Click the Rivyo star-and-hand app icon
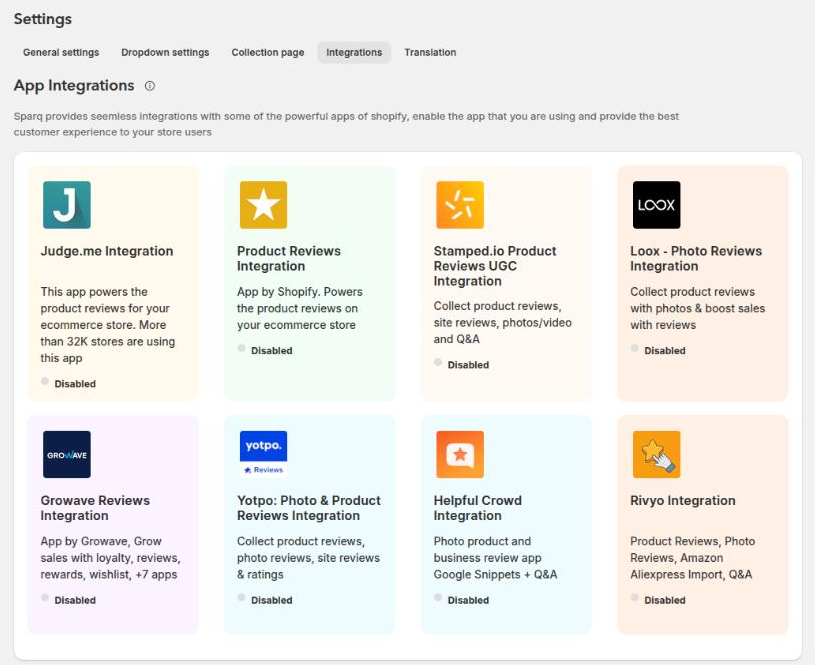Image resolution: width=815 pixels, height=665 pixels. [656, 454]
